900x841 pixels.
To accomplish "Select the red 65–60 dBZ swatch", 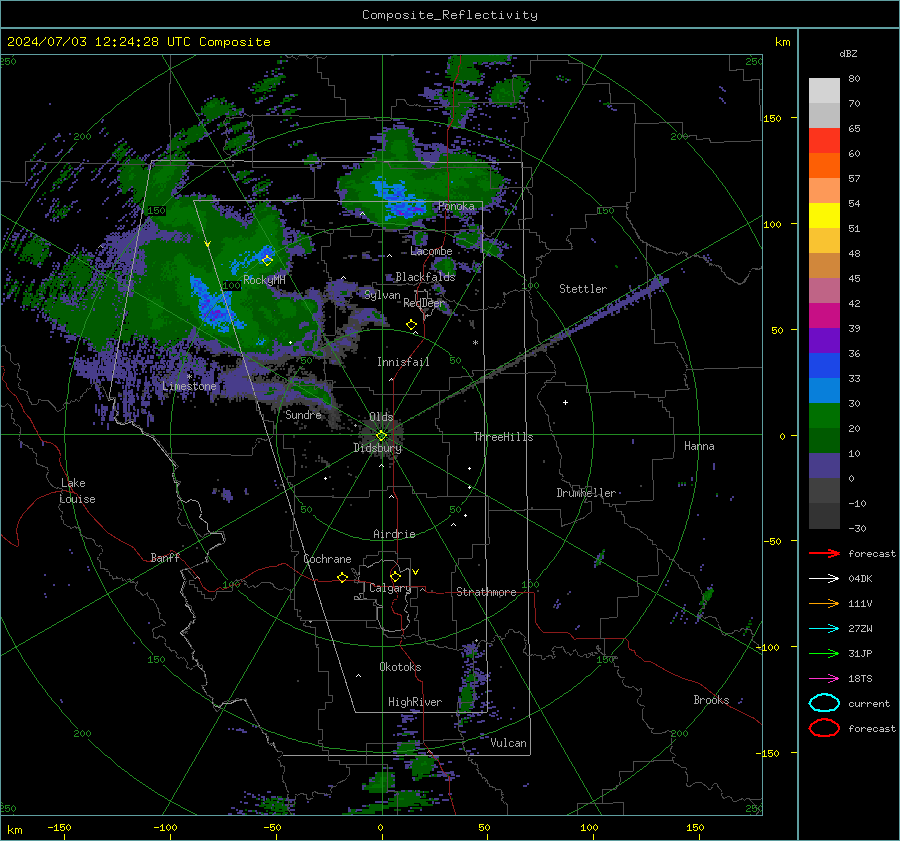I will tap(824, 141).
